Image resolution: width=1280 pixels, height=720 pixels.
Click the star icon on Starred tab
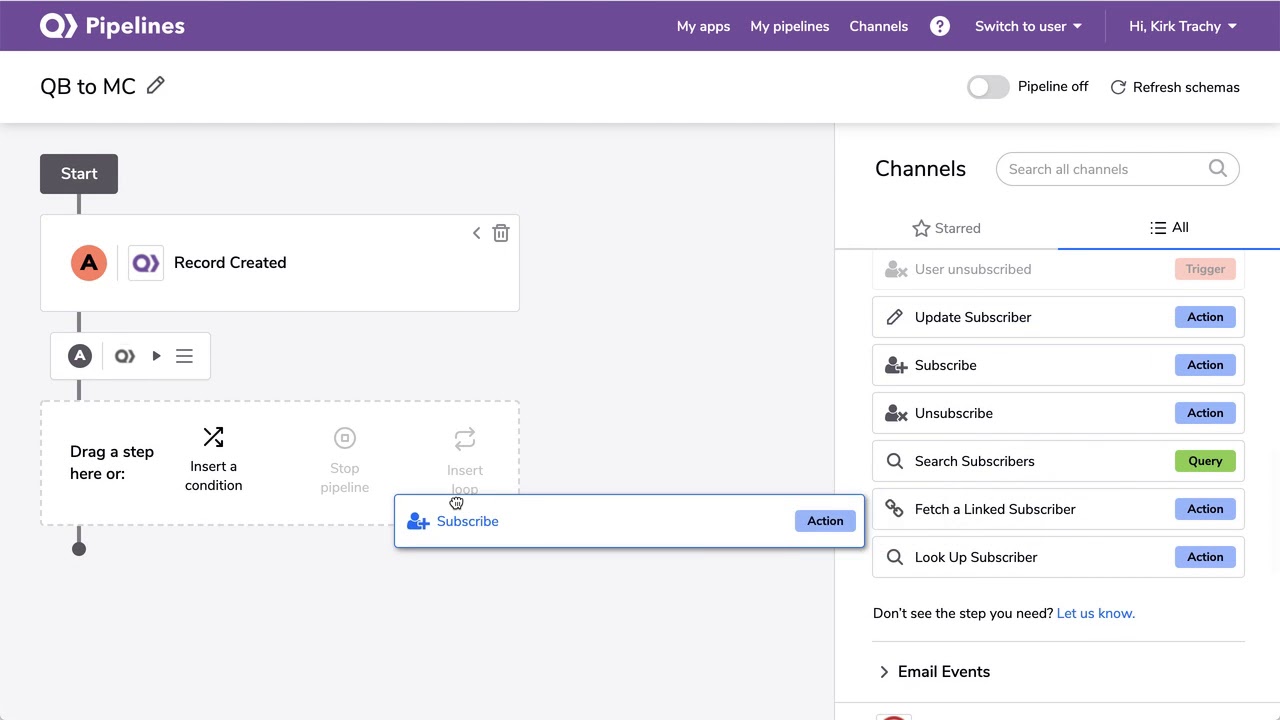point(921,228)
